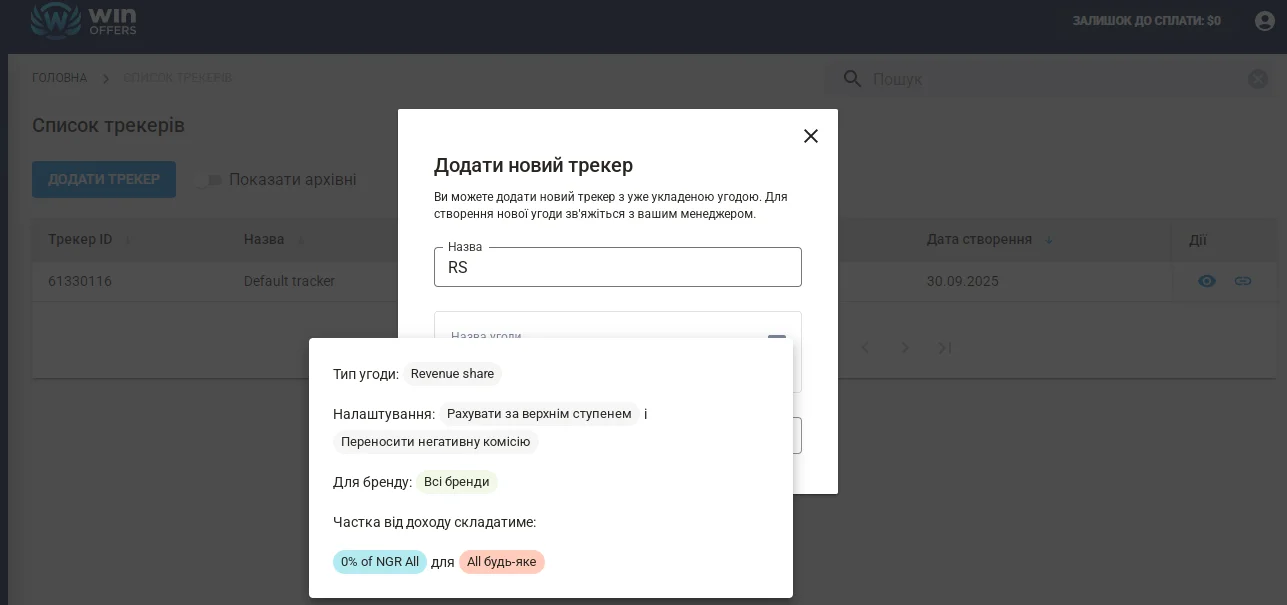The image size is (1287, 605).
Task: Click the WinOffers logo
Action: (x=84, y=20)
